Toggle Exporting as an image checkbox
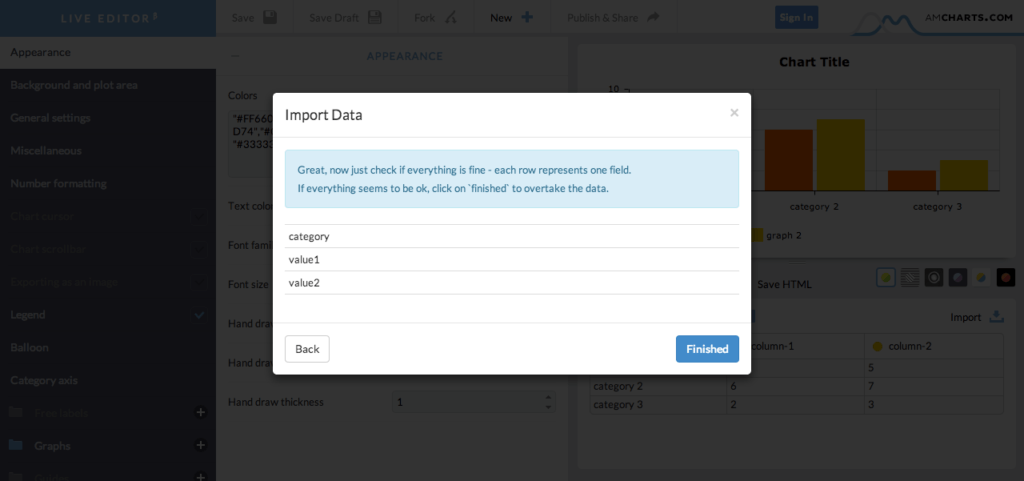The width and height of the screenshot is (1024, 481). (199, 282)
